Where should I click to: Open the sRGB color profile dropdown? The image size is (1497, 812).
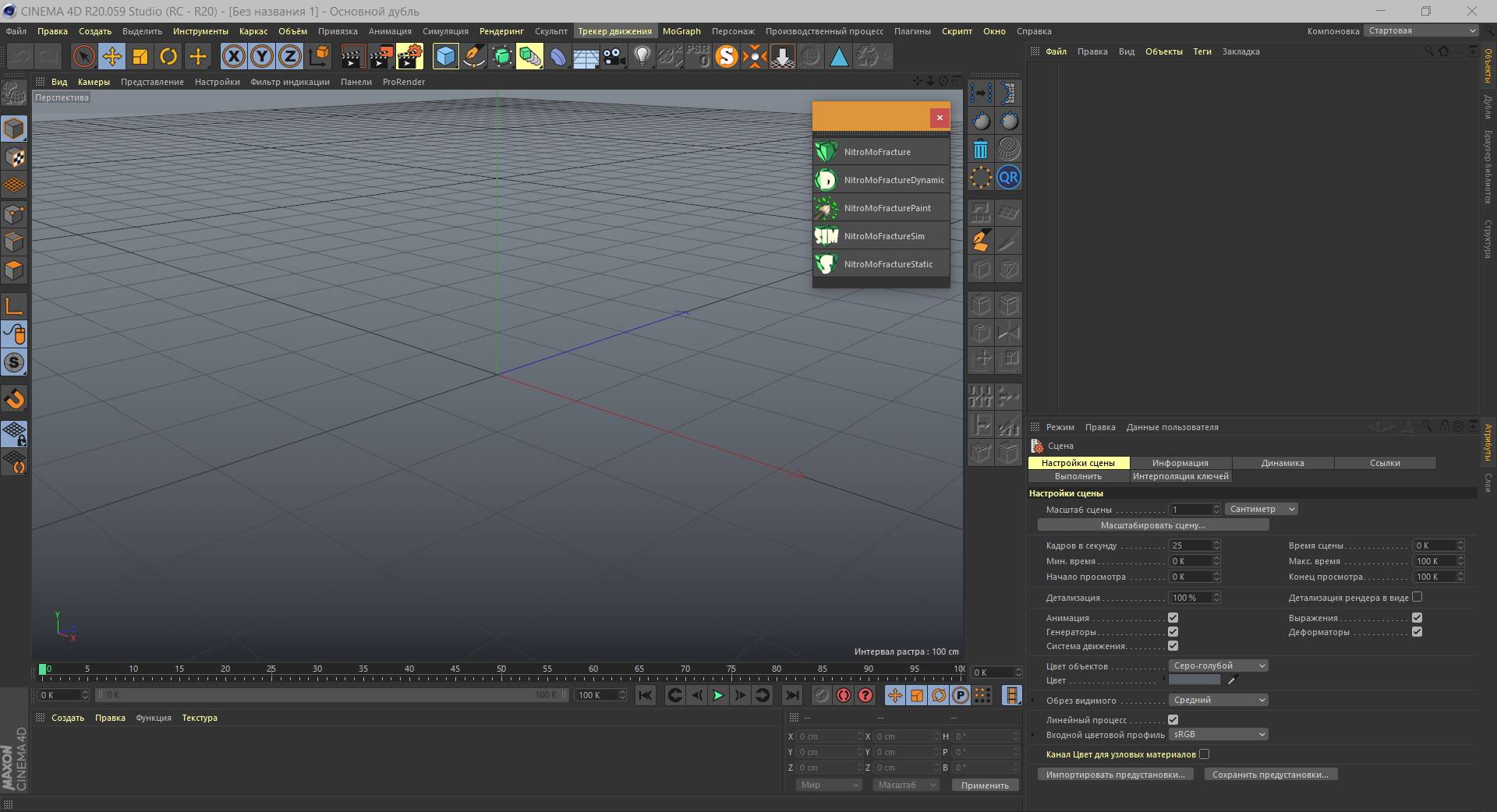(x=1218, y=734)
